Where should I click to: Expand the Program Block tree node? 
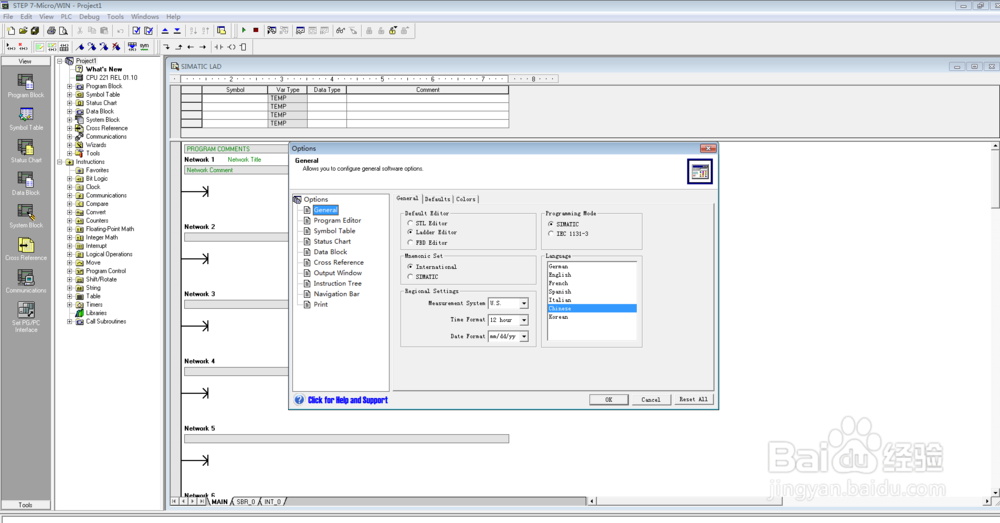(x=70, y=86)
